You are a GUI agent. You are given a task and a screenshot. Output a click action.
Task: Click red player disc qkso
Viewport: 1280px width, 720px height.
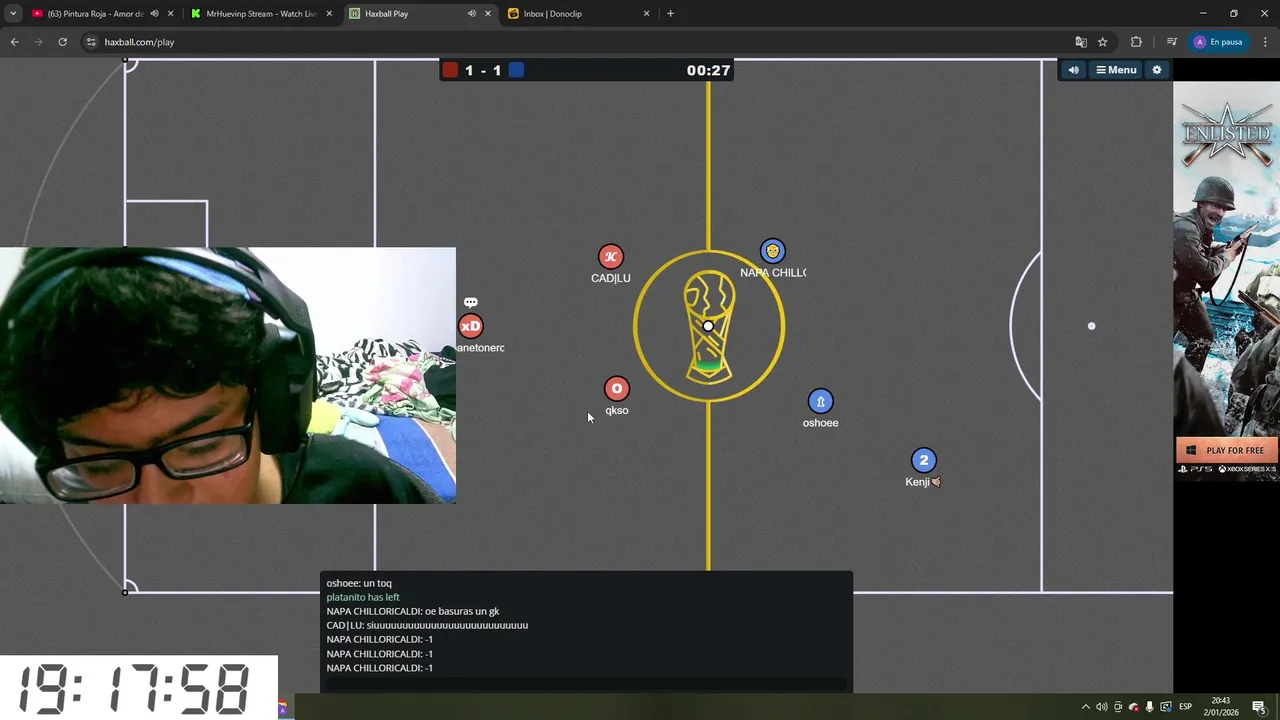(617, 388)
